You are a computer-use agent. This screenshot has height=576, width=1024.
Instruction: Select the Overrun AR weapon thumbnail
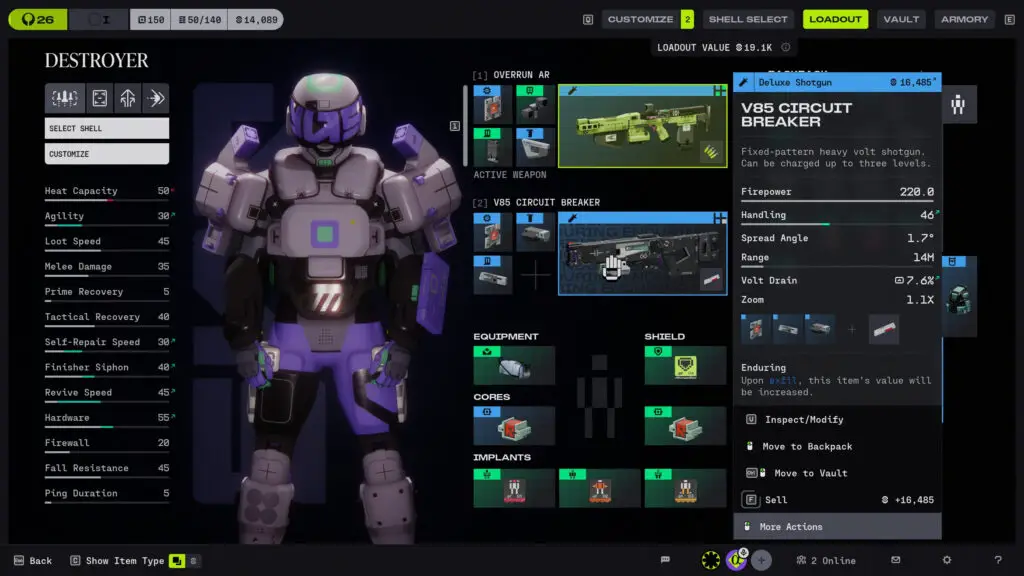click(x=642, y=125)
